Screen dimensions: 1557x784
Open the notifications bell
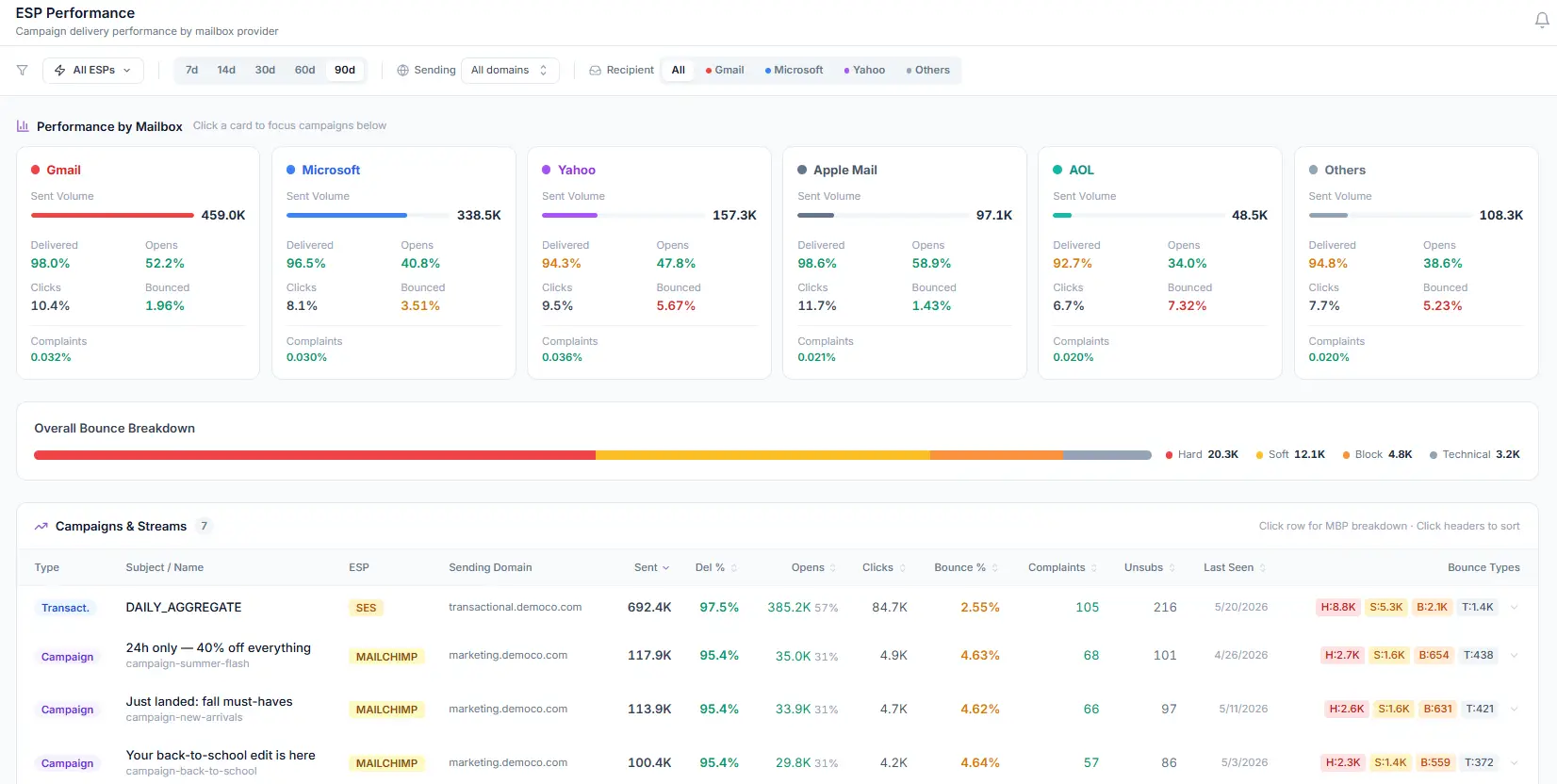[1542, 21]
